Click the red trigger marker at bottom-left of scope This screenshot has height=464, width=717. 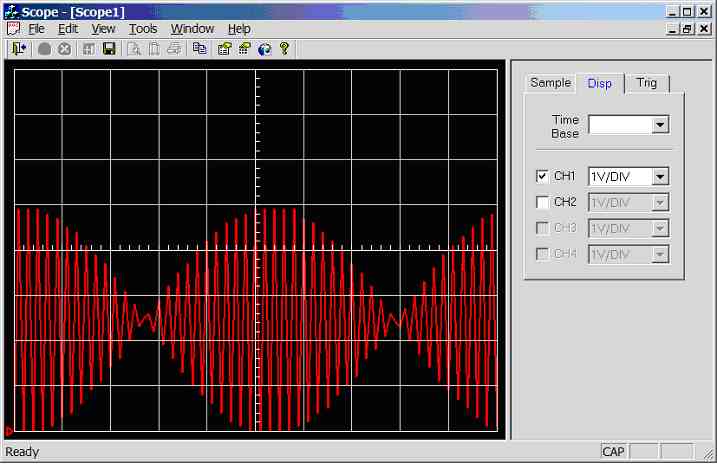coord(9,430)
